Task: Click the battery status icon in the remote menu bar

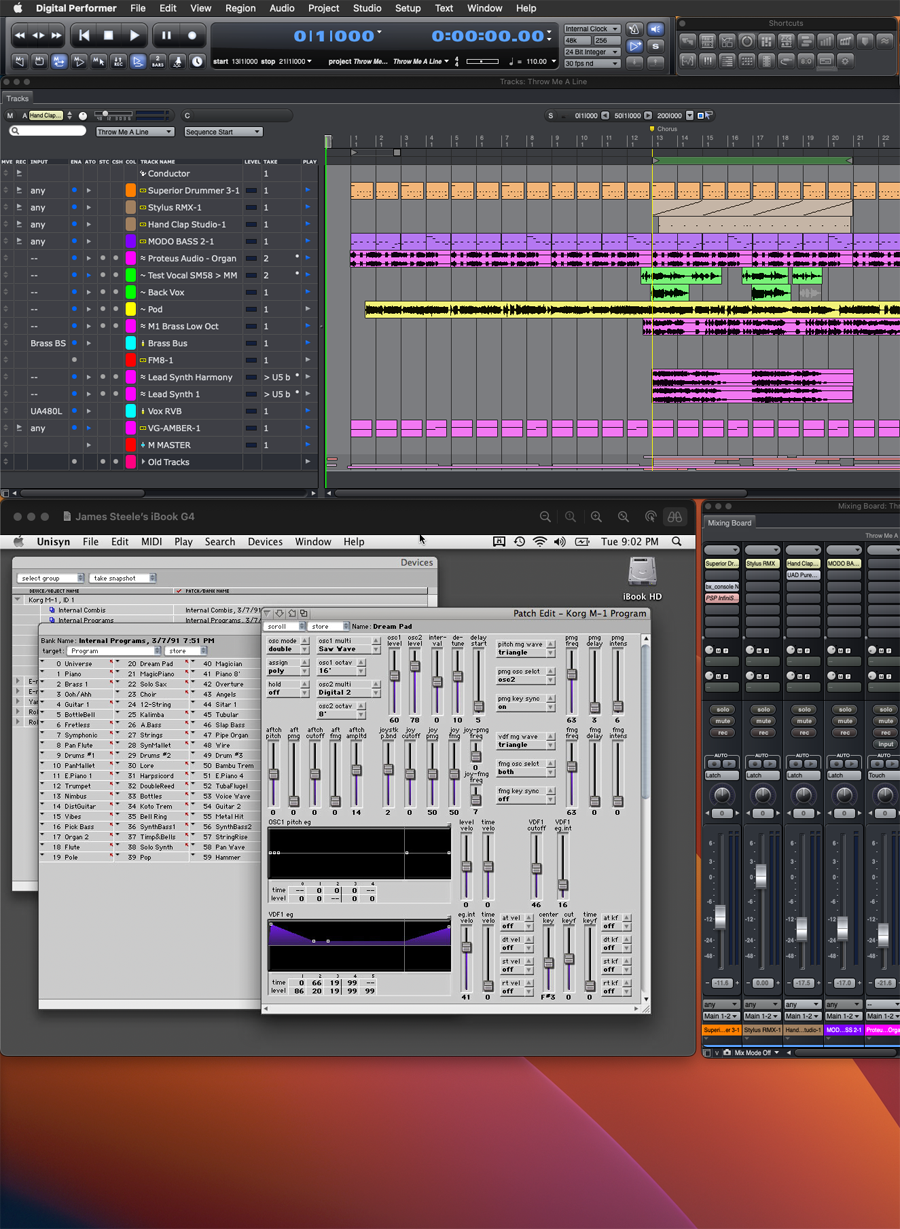Action: coord(583,542)
